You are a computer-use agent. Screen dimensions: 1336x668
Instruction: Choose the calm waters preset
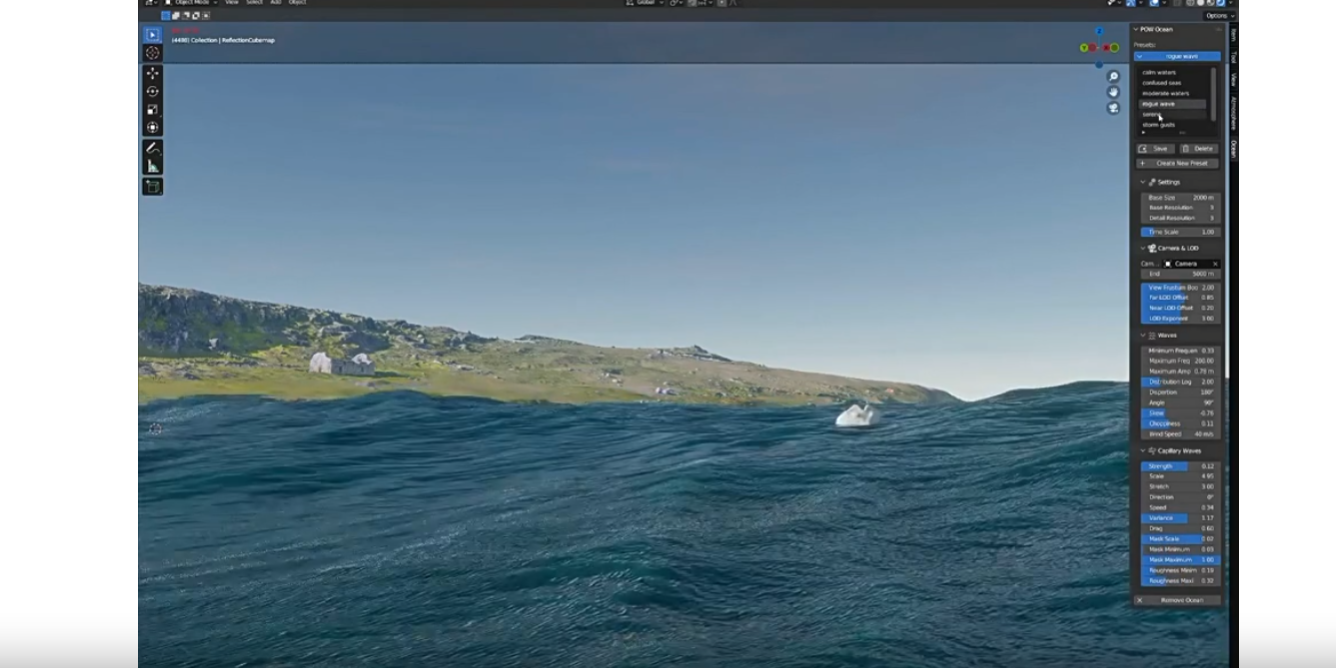pos(1159,72)
